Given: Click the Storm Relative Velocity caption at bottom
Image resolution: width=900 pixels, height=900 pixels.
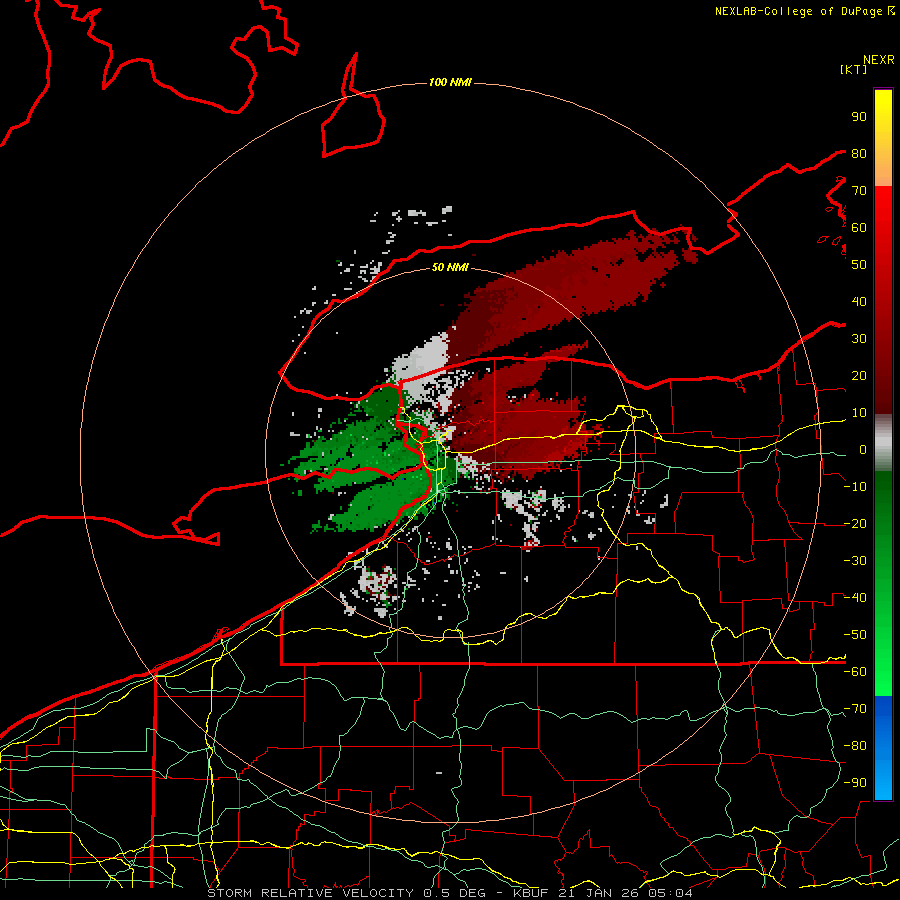Looking at the screenshot, I should point(450,893).
